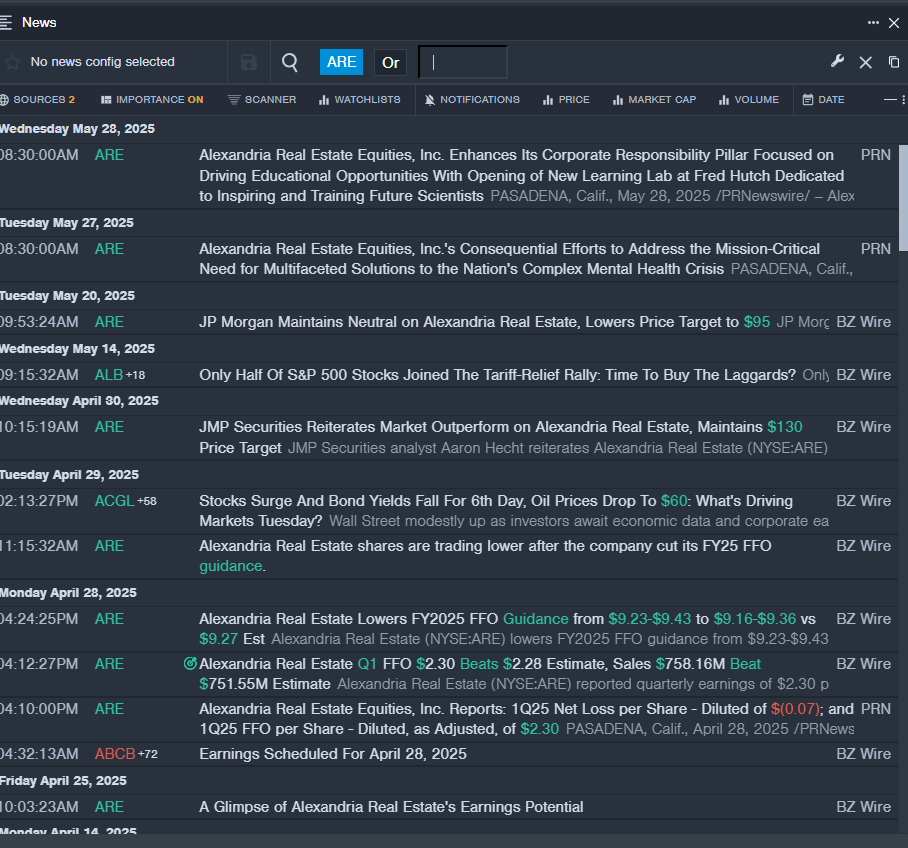Click the Tuesday May 27, 2025 date header
Viewport: 908px width, 848px height.
click(x=67, y=222)
